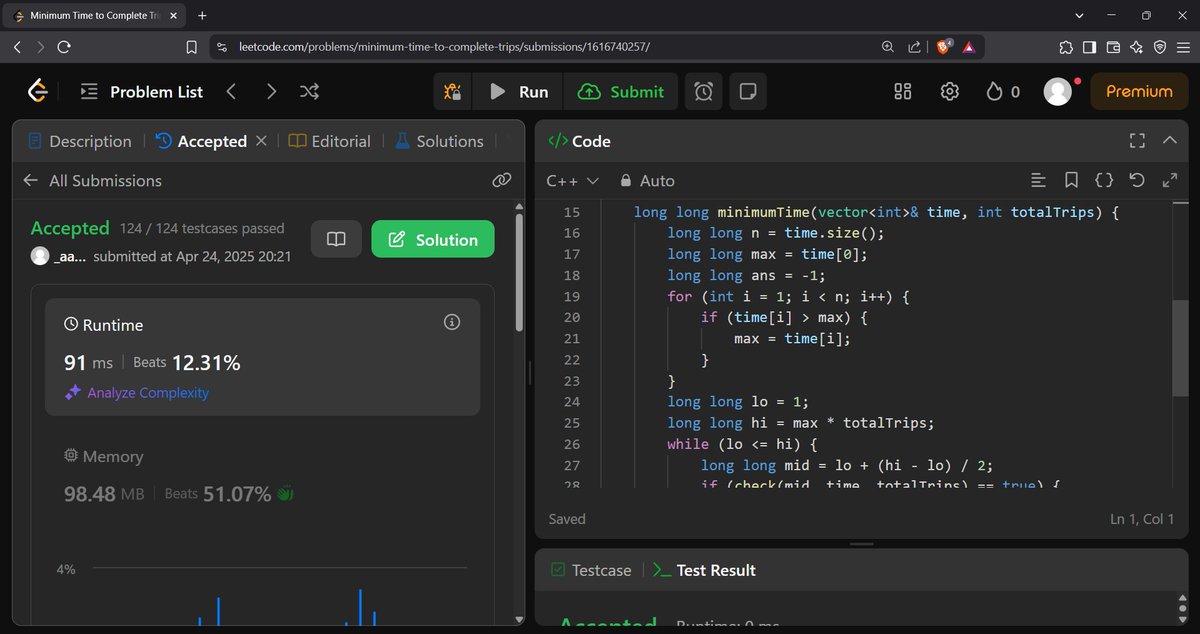Viewport: 1200px width, 634px height.
Task: Click the Premium button
Action: pyautogui.click(x=1139, y=91)
